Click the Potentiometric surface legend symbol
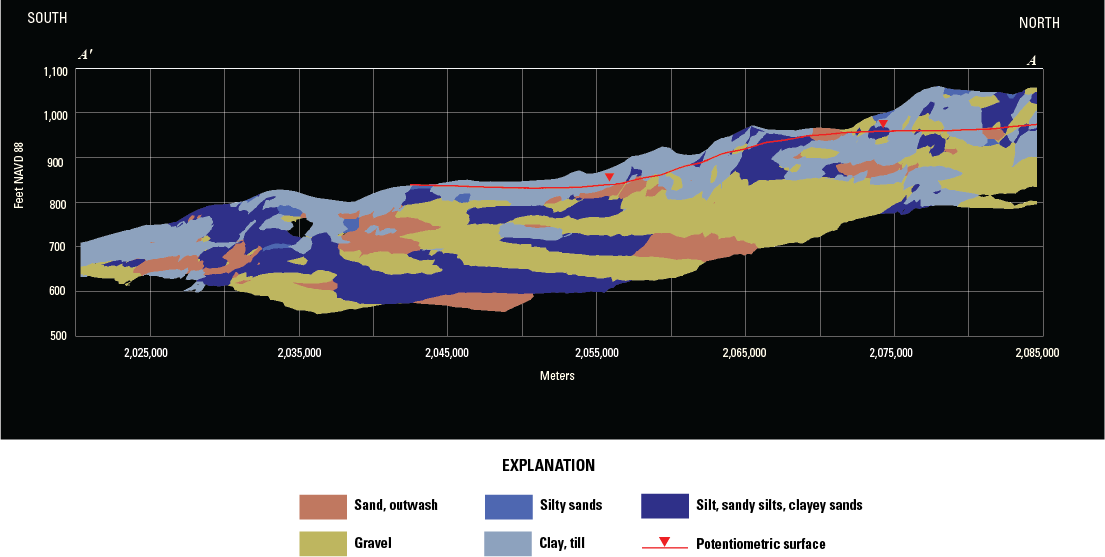The width and height of the screenshot is (1105, 557). (664, 544)
